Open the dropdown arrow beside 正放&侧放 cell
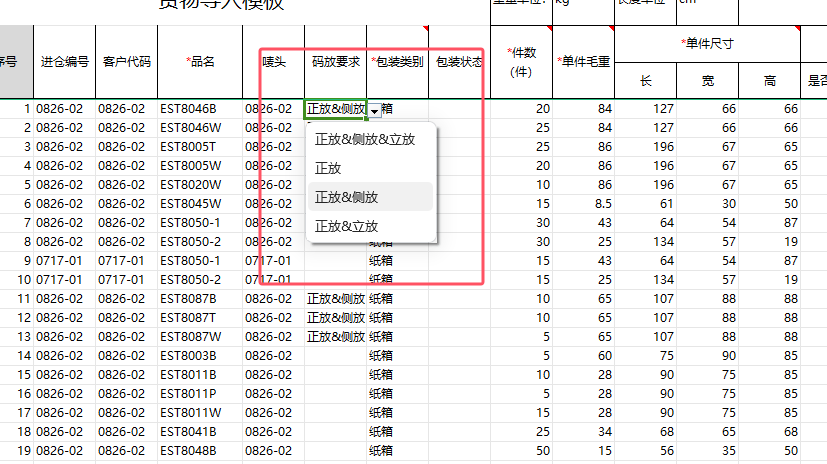 coord(374,111)
